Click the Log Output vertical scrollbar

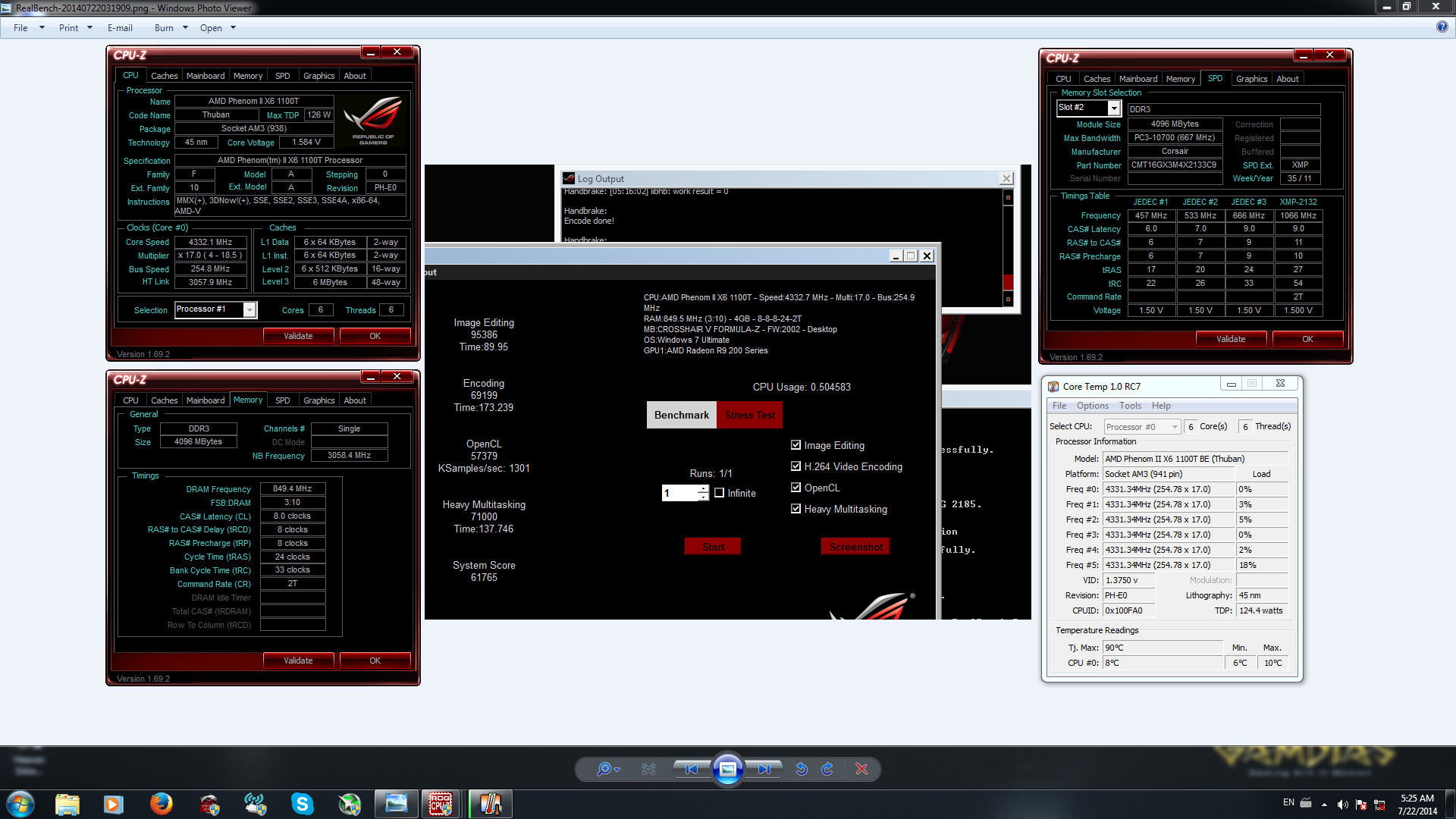click(x=1008, y=248)
